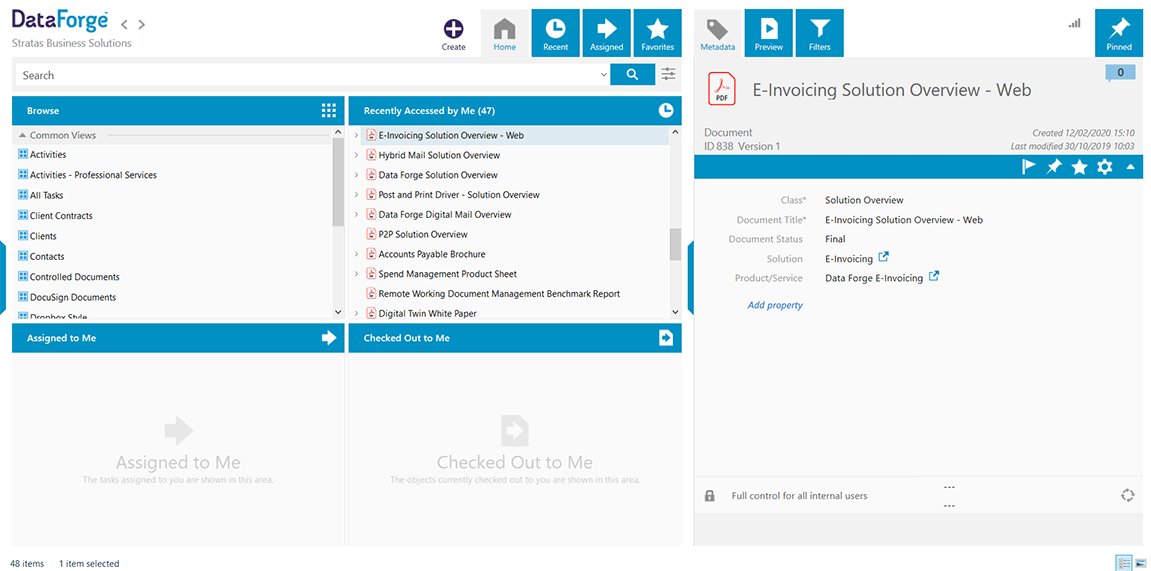1151x571 pixels.
Task: Click the DataForge logo
Action: coord(60,21)
